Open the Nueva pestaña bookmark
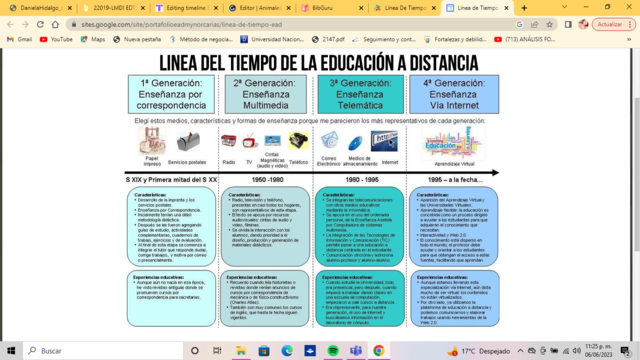The height and width of the screenshot is (360, 640). click(x=137, y=40)
